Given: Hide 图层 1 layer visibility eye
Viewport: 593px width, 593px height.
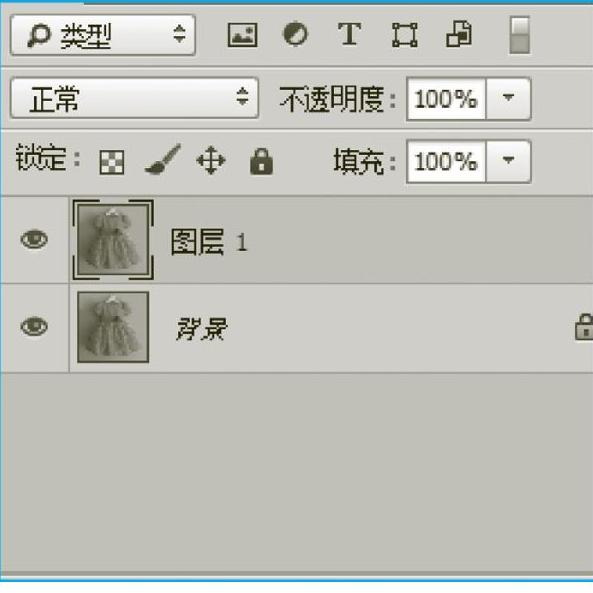Looking at the screenshot, I should [x=34, y=240].
